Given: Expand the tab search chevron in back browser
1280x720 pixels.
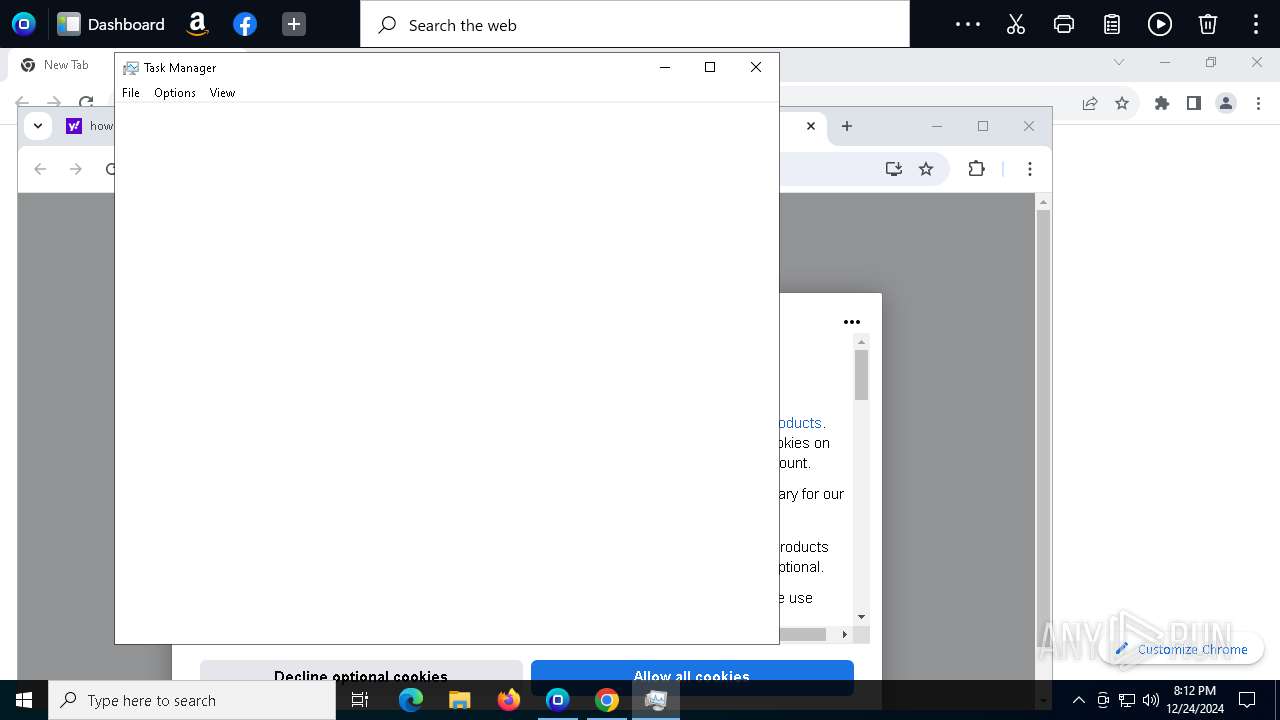Looking at the screenshot, I should click(1119, 62).
